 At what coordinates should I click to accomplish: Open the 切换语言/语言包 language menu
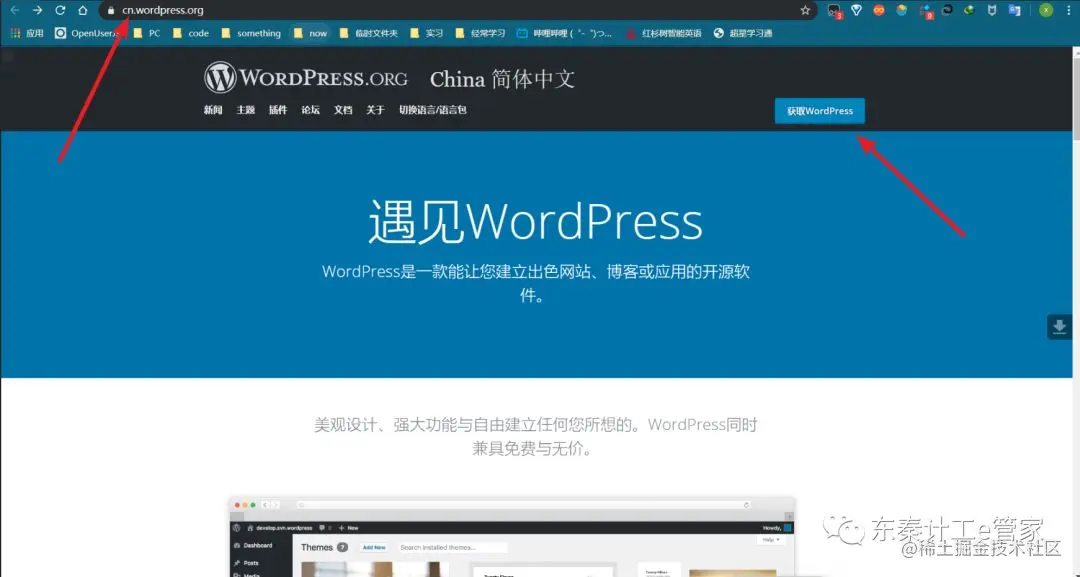(x=436, y=110)
